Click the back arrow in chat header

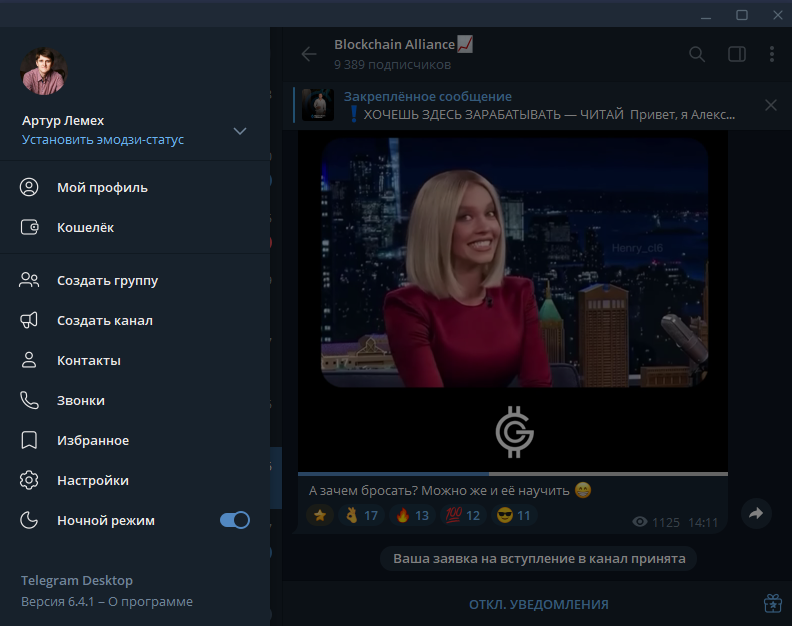(x=309, y=54)
